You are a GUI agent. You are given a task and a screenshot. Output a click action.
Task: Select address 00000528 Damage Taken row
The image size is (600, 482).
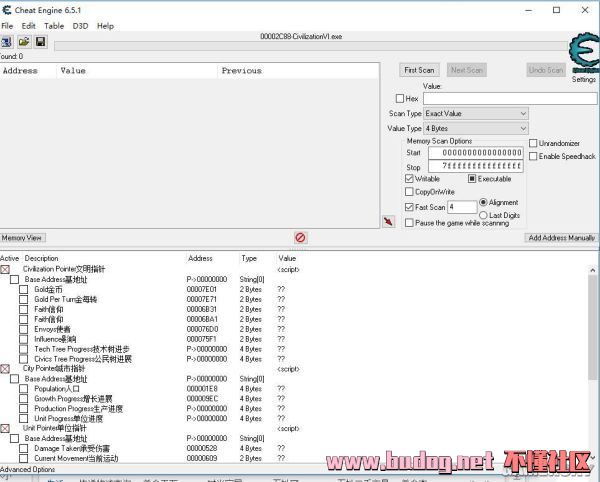click(x=202, y=448)
